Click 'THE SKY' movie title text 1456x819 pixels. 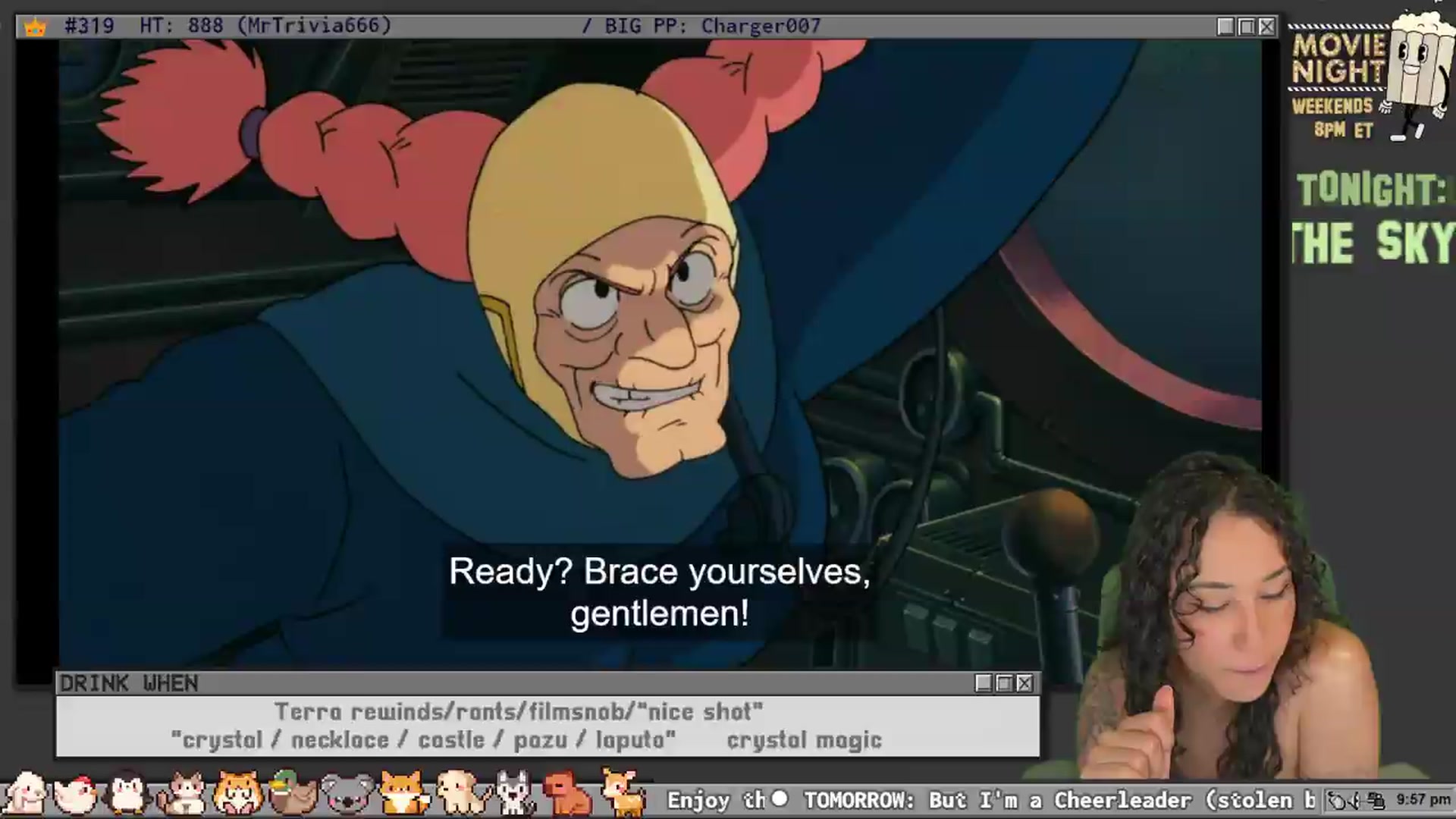(x=1374, y=243)
